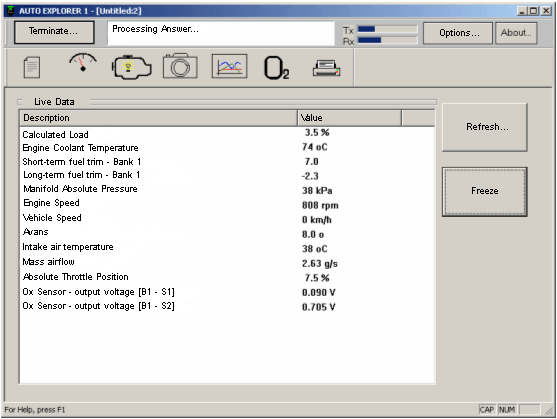Screen dimensions: 557x419
Task: Click the About button
Action: coord(516,33)
